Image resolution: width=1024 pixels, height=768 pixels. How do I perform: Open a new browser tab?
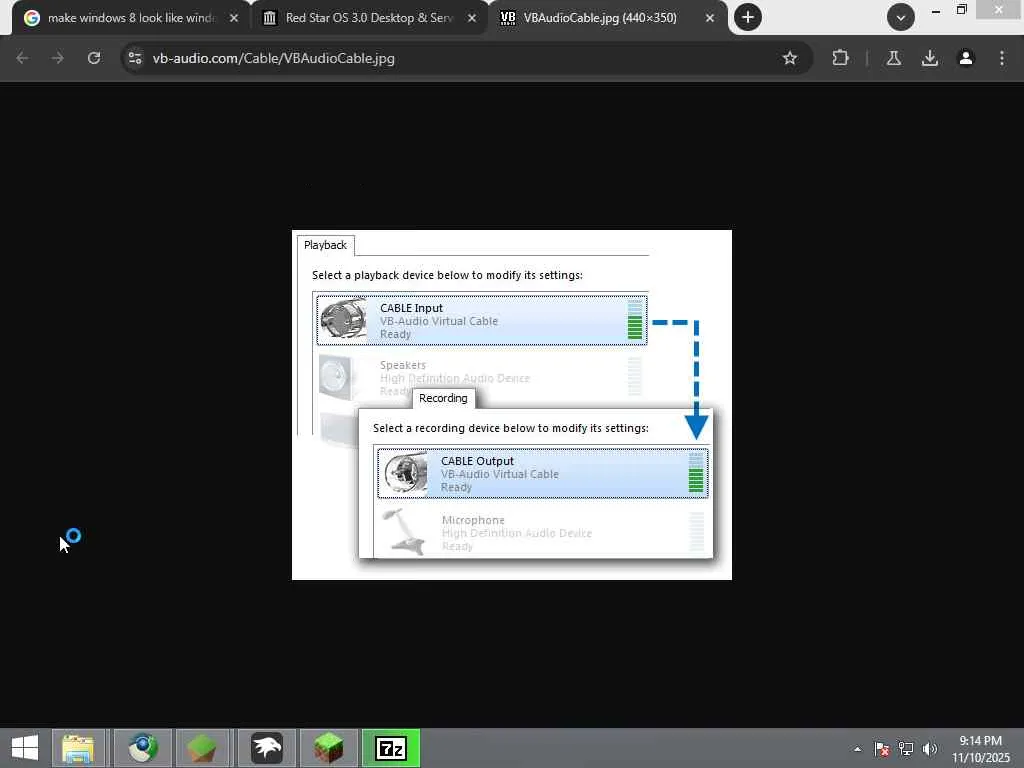point(748,18)
